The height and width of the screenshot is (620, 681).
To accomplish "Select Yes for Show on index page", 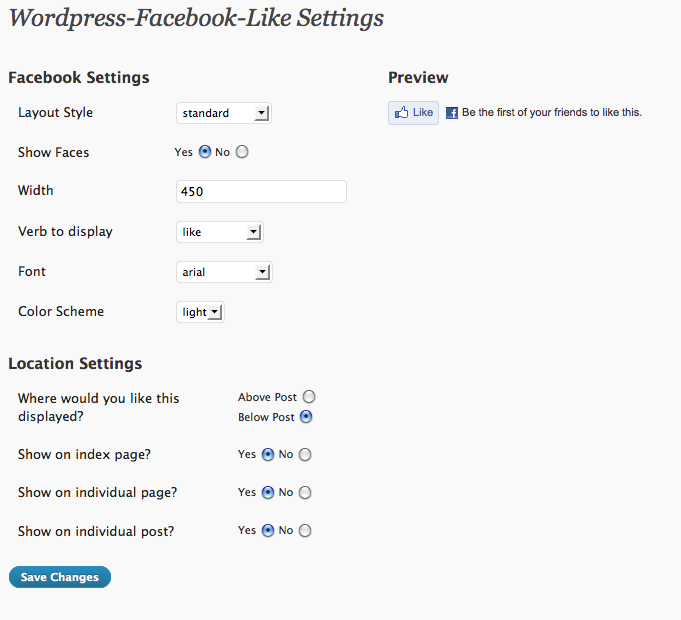I will (268, 455).
